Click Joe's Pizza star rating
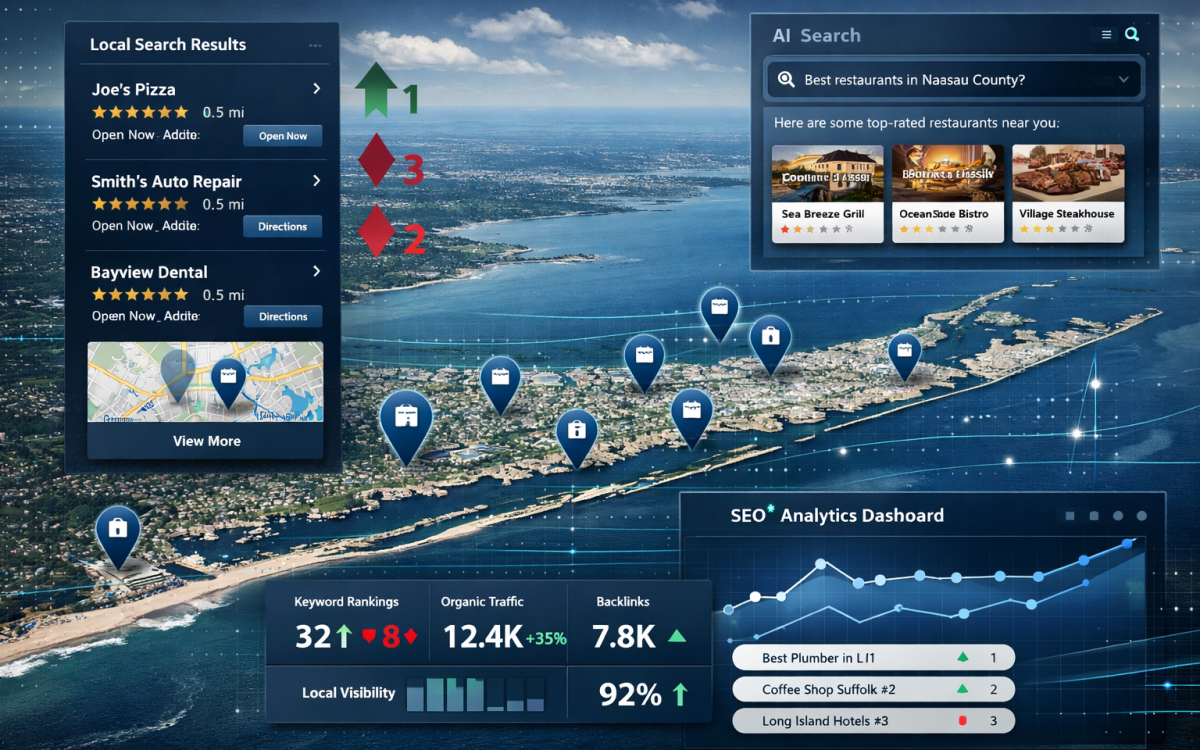1200x750 pixels. tap(140, 113)
